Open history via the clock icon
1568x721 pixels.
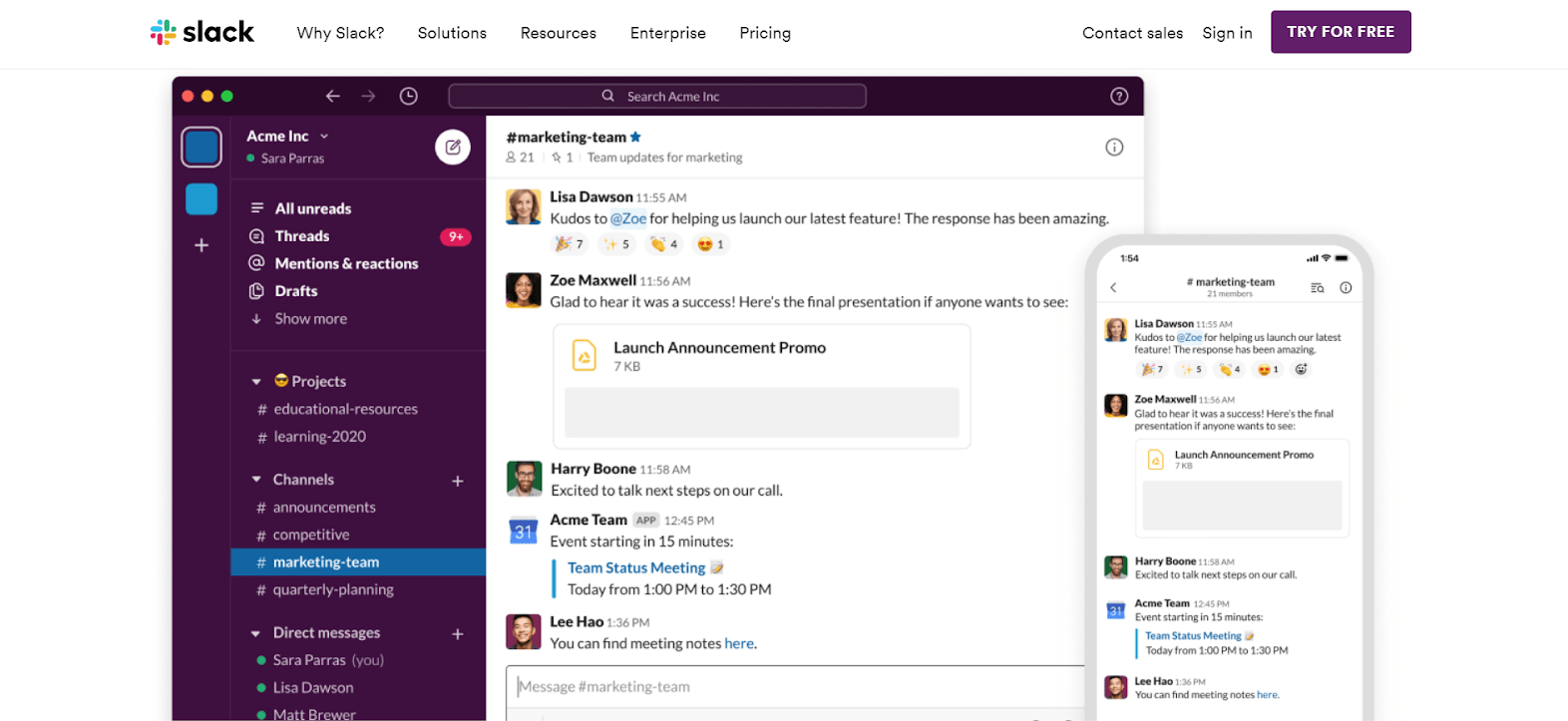[408, 96]
